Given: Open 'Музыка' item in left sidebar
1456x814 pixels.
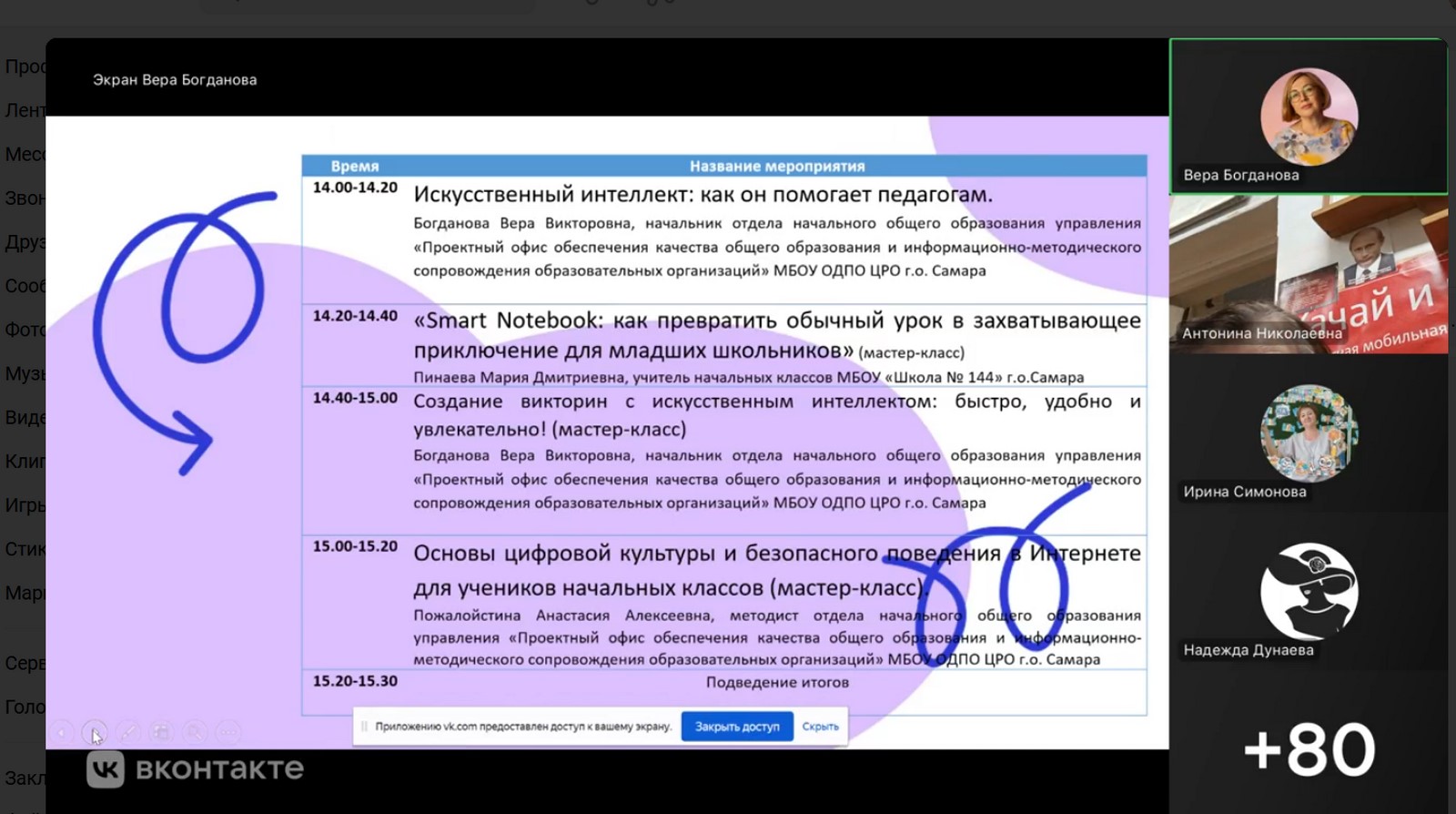Looking at the screenshot, I should tap(24, 373).
